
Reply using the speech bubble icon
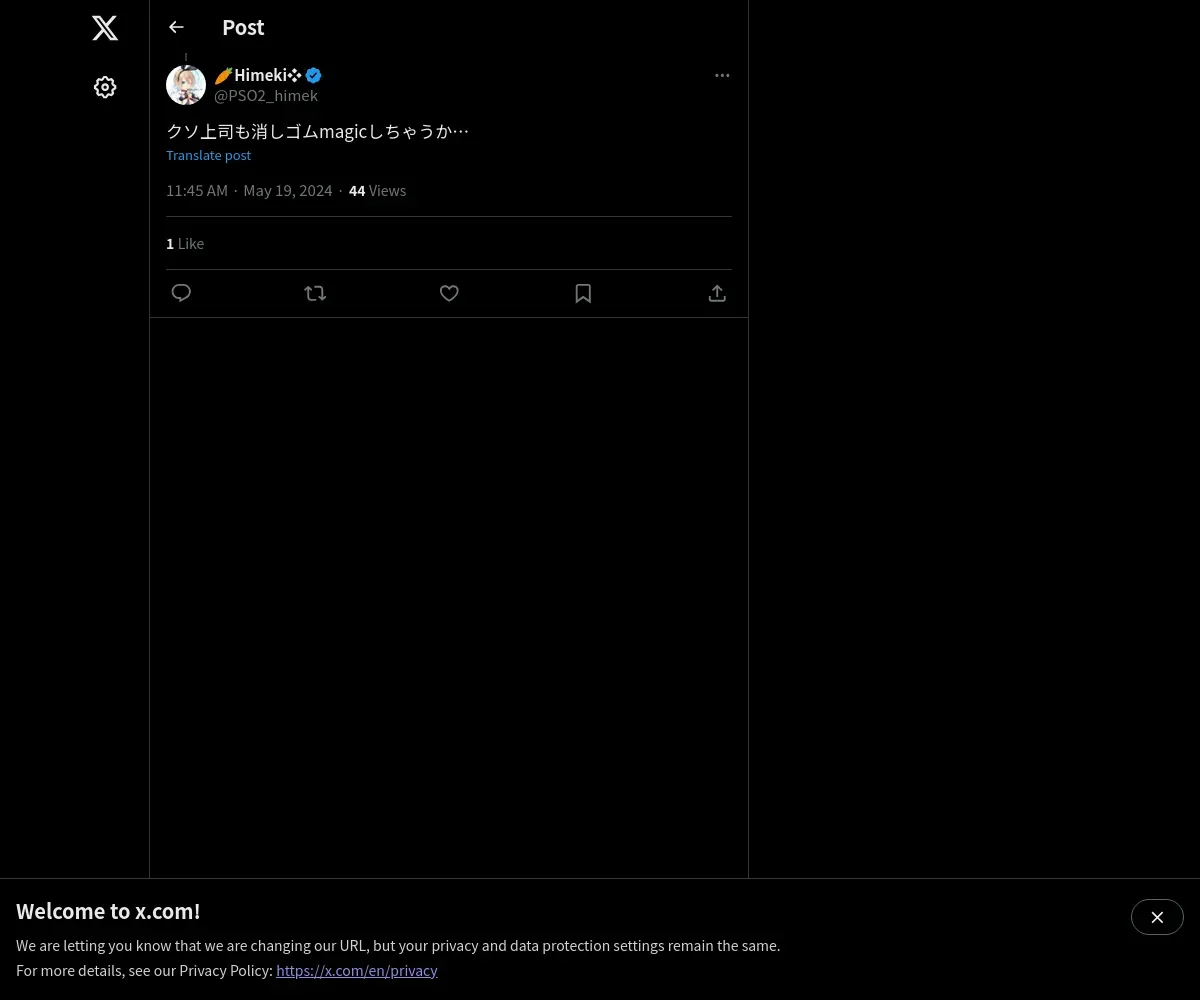pos(181,293)
